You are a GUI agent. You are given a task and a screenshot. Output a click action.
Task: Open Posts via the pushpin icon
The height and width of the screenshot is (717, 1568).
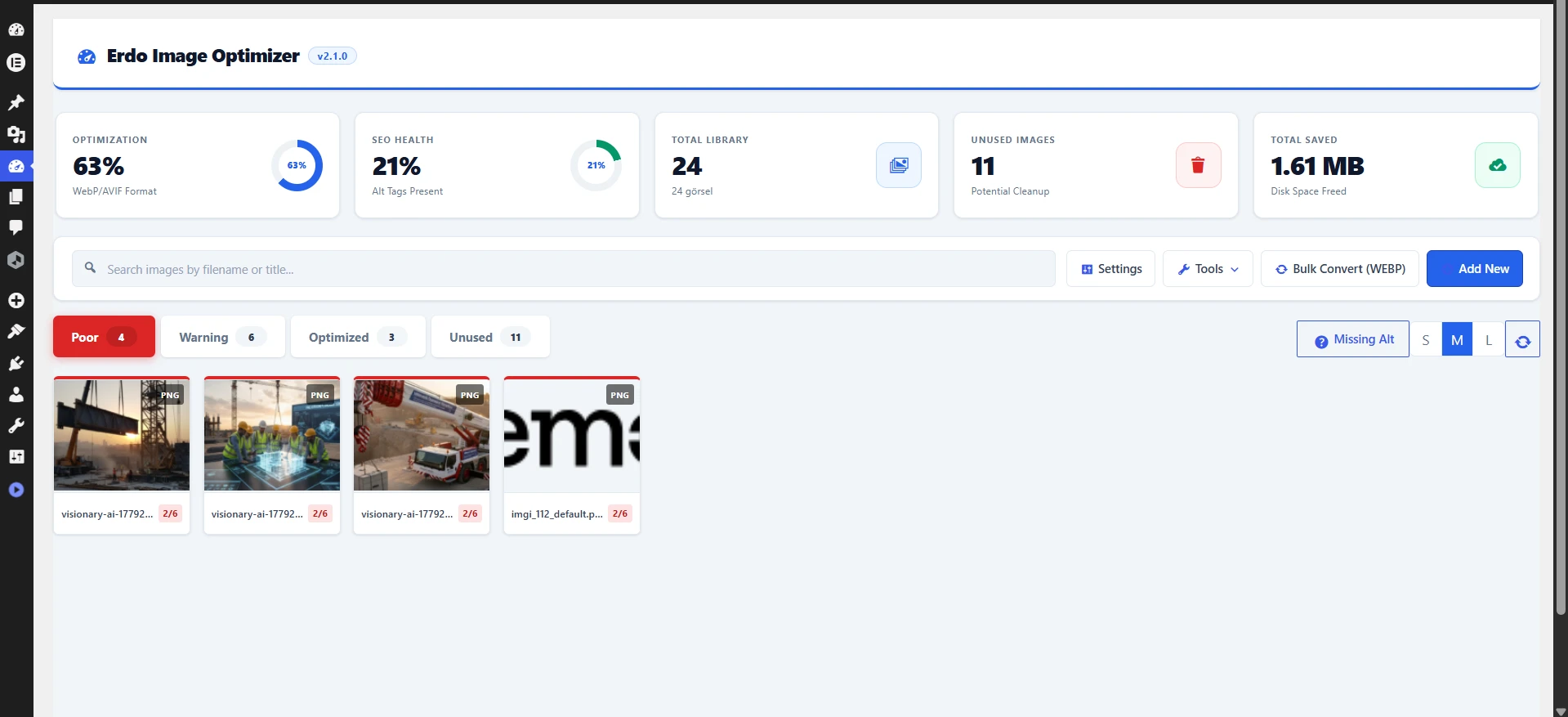pos(16,102)
